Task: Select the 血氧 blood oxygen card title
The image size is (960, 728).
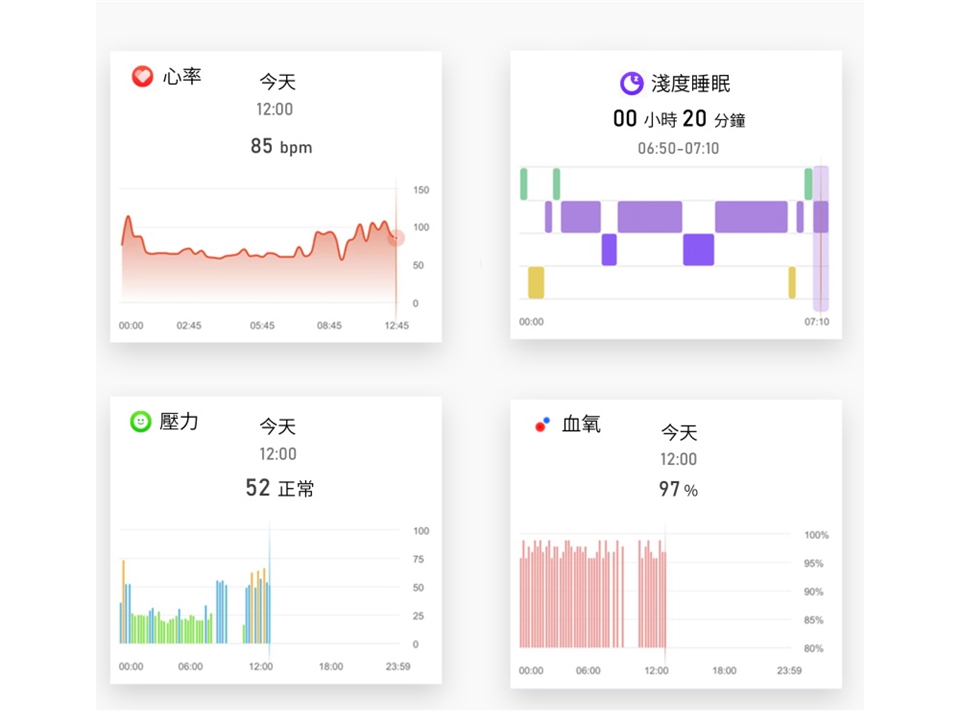Action: (x=581, y=425)
